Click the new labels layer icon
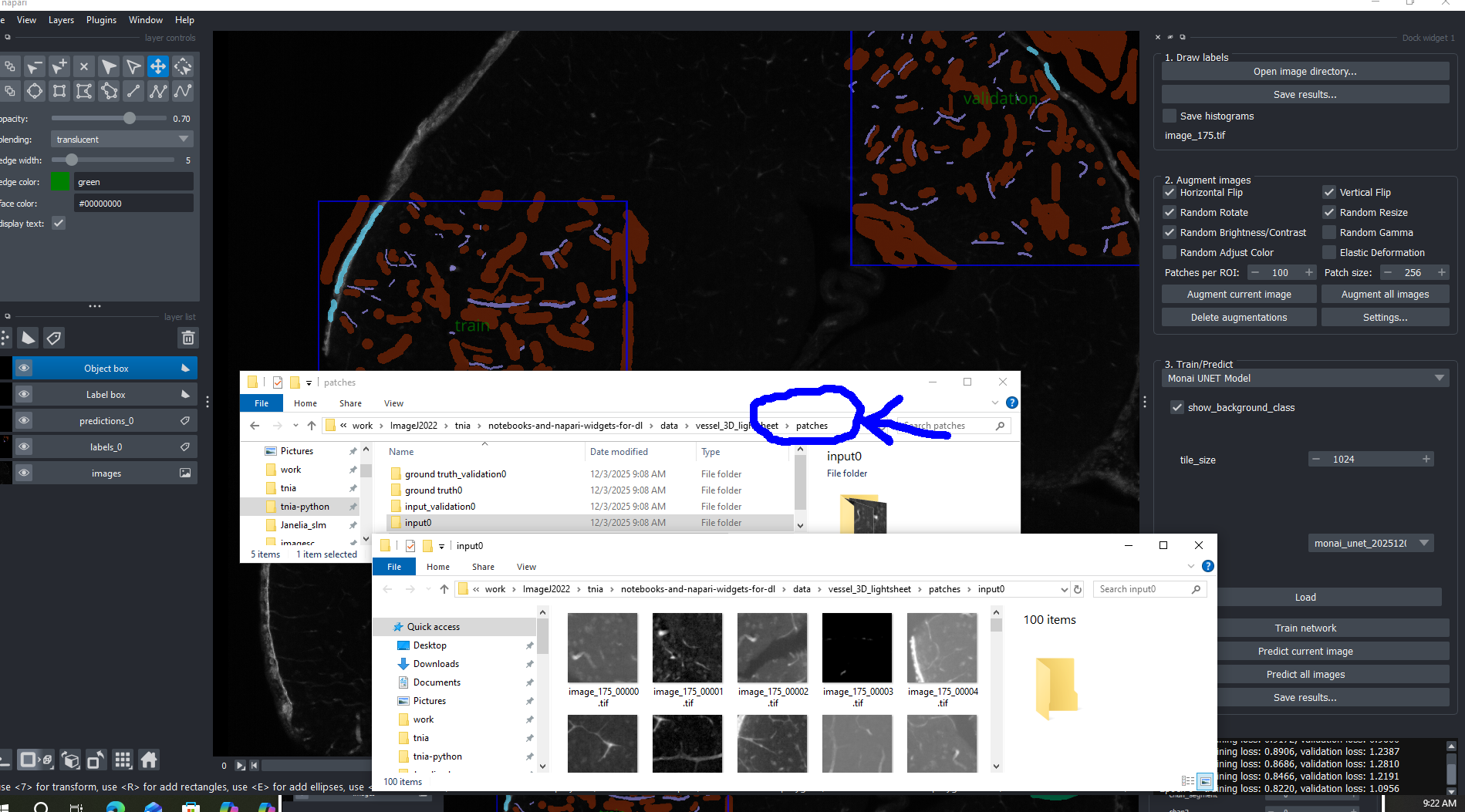 pos(53,338)
